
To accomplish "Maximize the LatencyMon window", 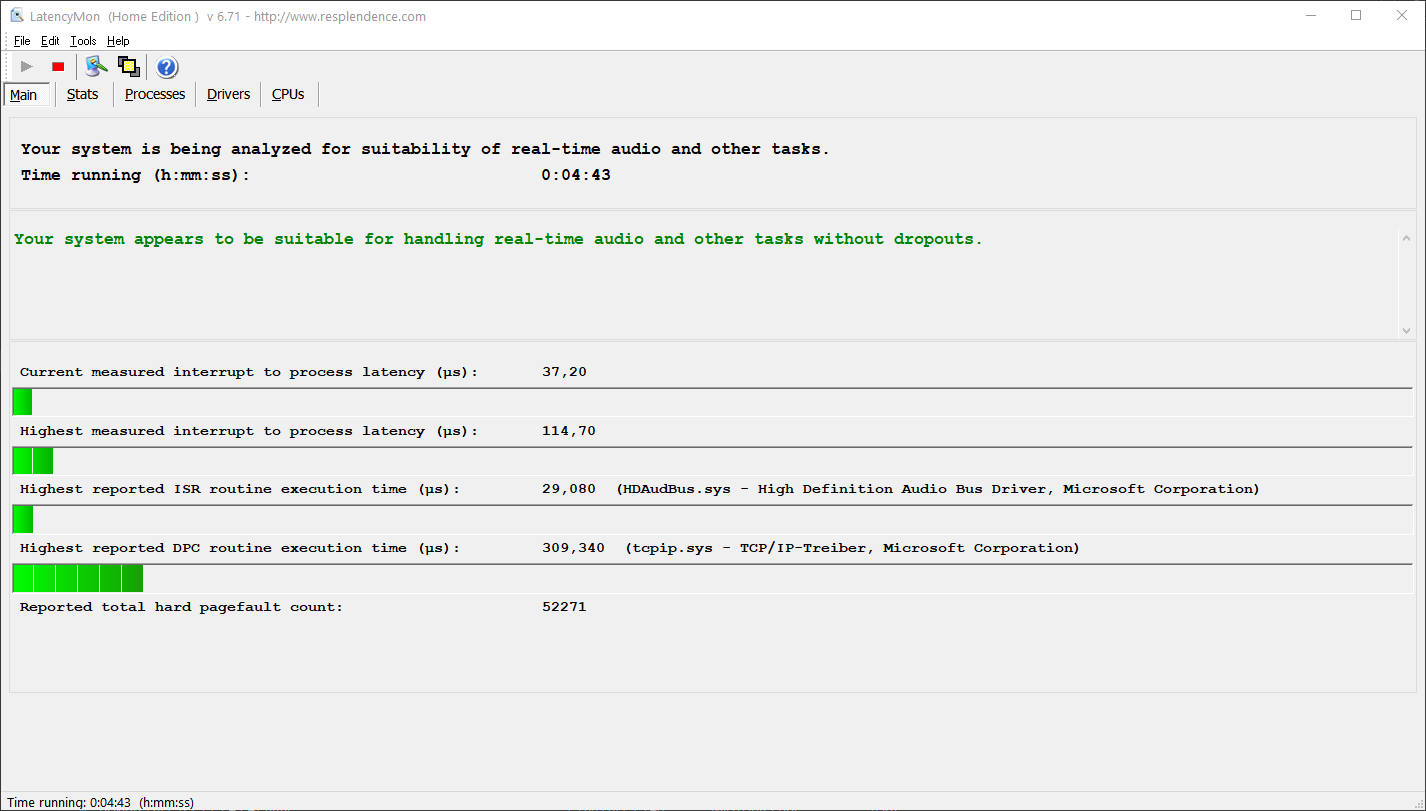I will [x=1356, y=16].
